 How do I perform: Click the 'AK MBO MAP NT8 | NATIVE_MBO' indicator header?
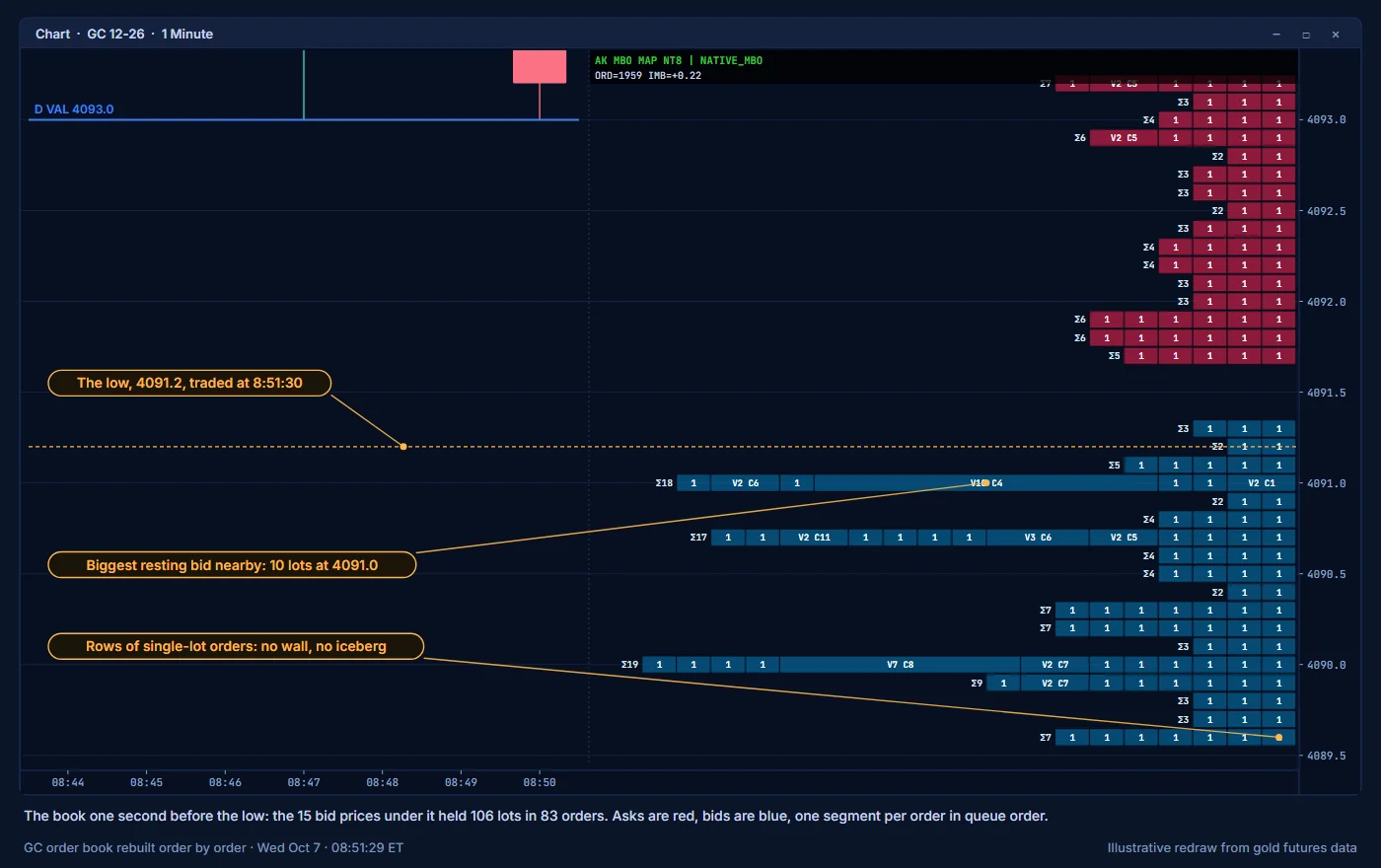[x=679, y=60]
